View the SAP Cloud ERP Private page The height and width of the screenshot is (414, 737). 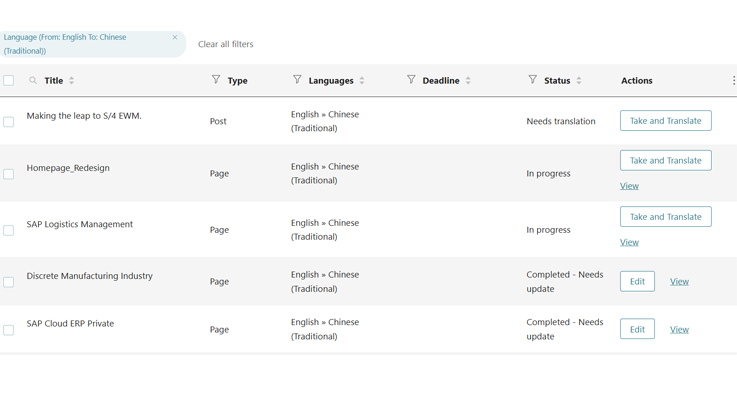pyautogui.click(x=679, y=330)
